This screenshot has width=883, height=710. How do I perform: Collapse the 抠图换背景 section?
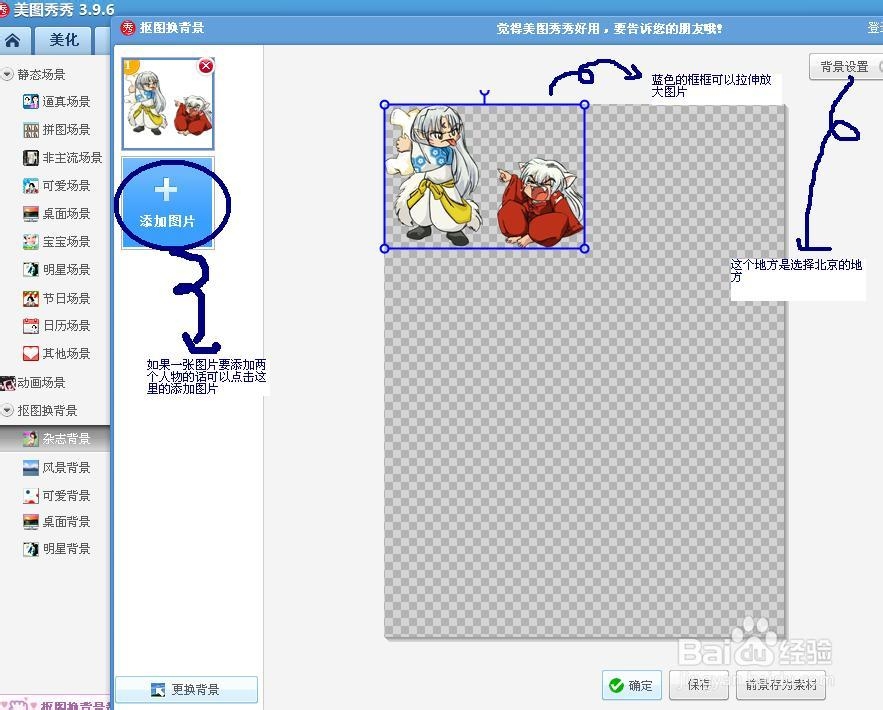point(7,410)
